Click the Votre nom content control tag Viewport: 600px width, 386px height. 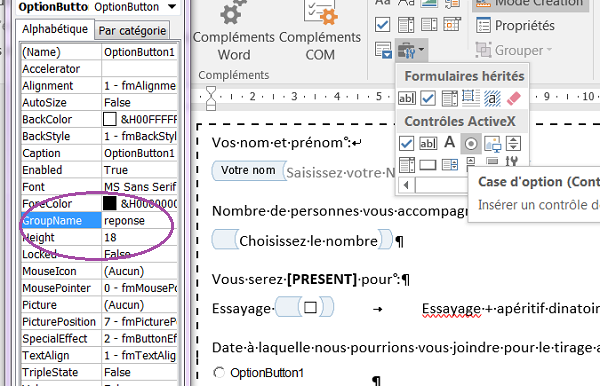tap(248, 170)
